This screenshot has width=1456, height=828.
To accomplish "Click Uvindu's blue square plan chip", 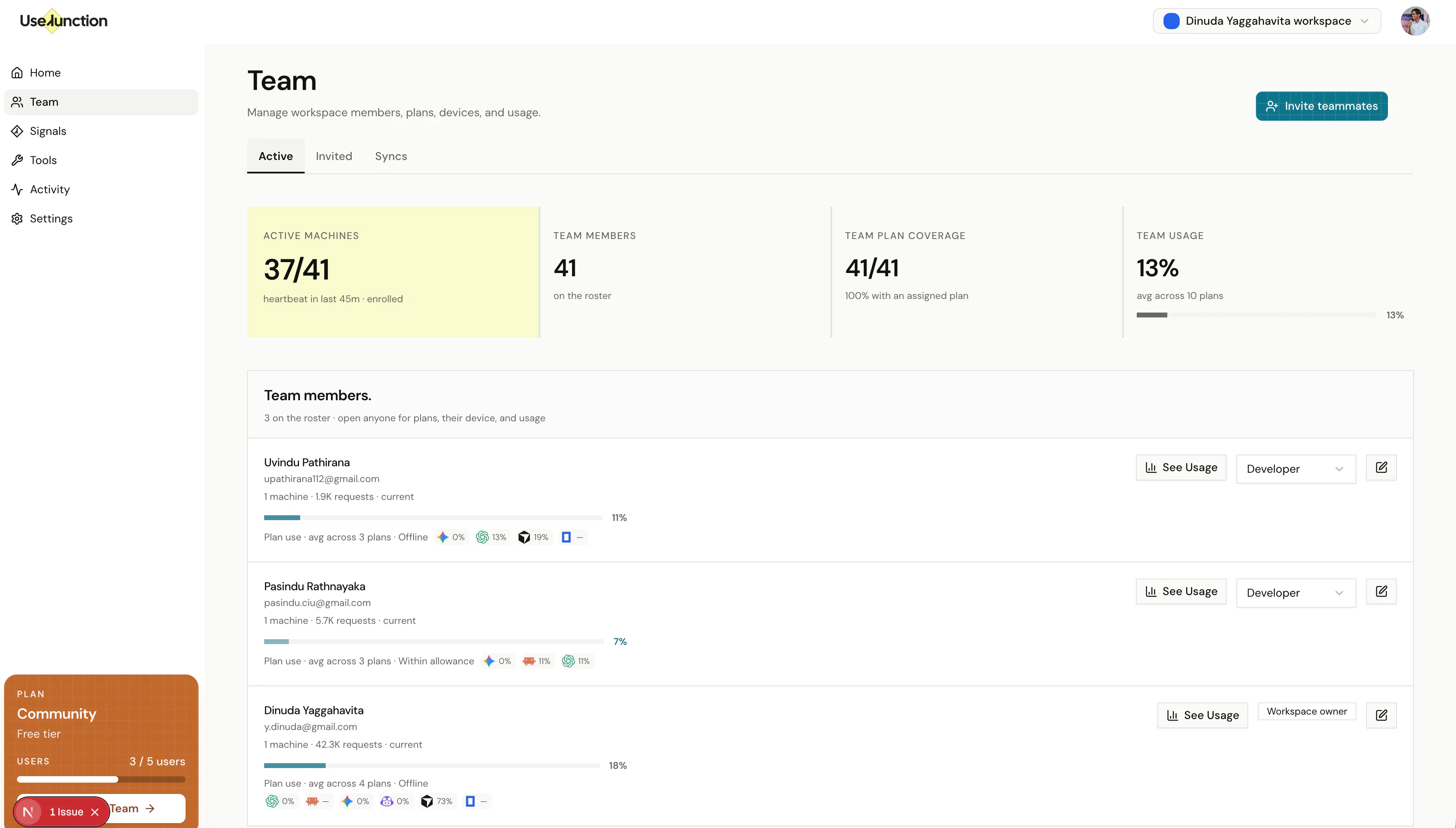I will click(x=572, y=537).
